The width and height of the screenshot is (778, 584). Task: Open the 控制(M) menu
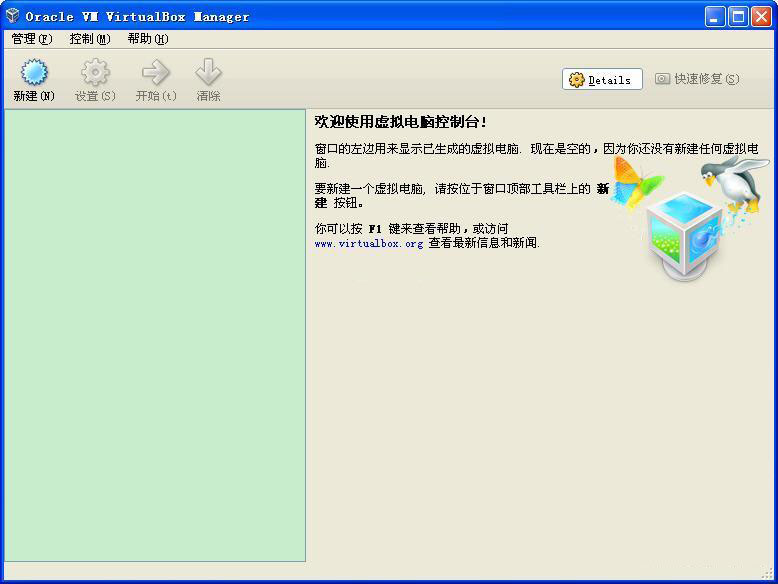click(89, 39)
